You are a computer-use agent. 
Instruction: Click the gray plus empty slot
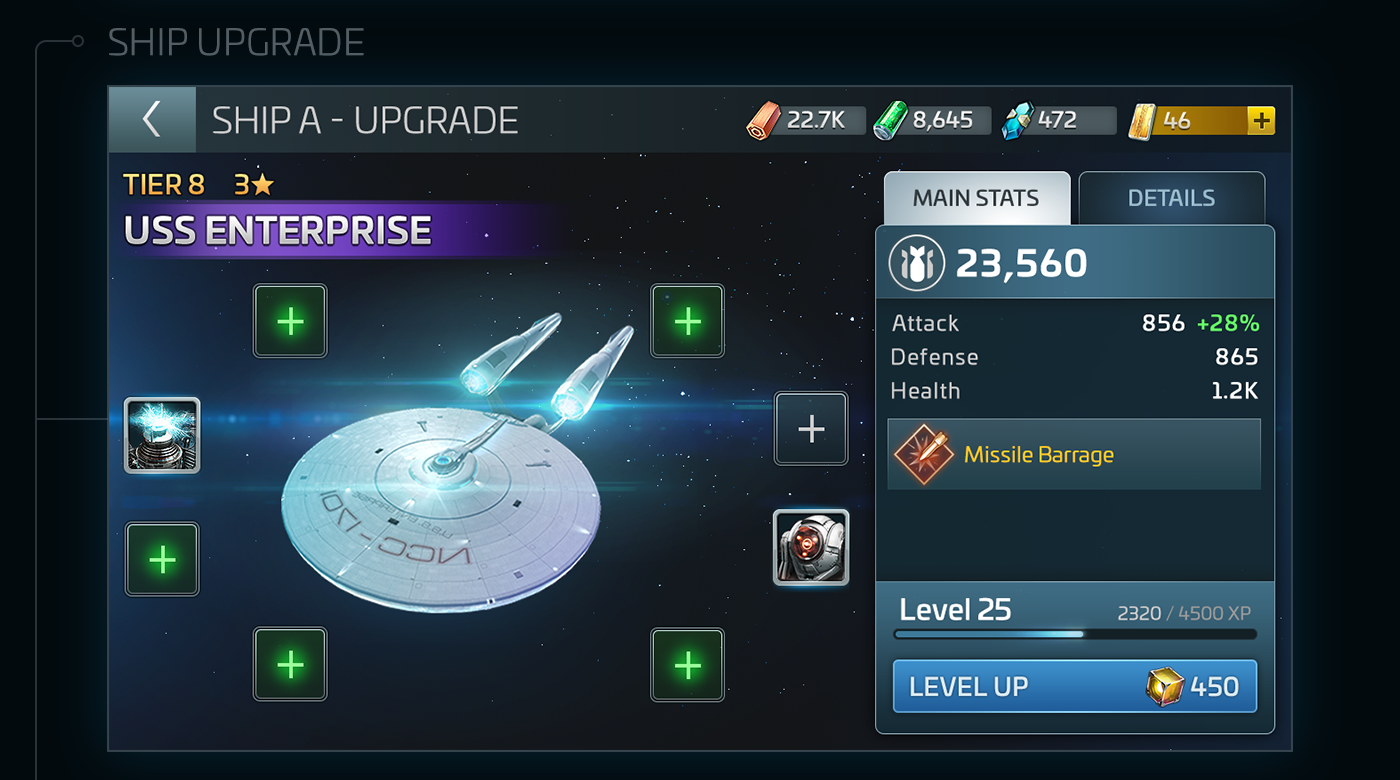811,429
